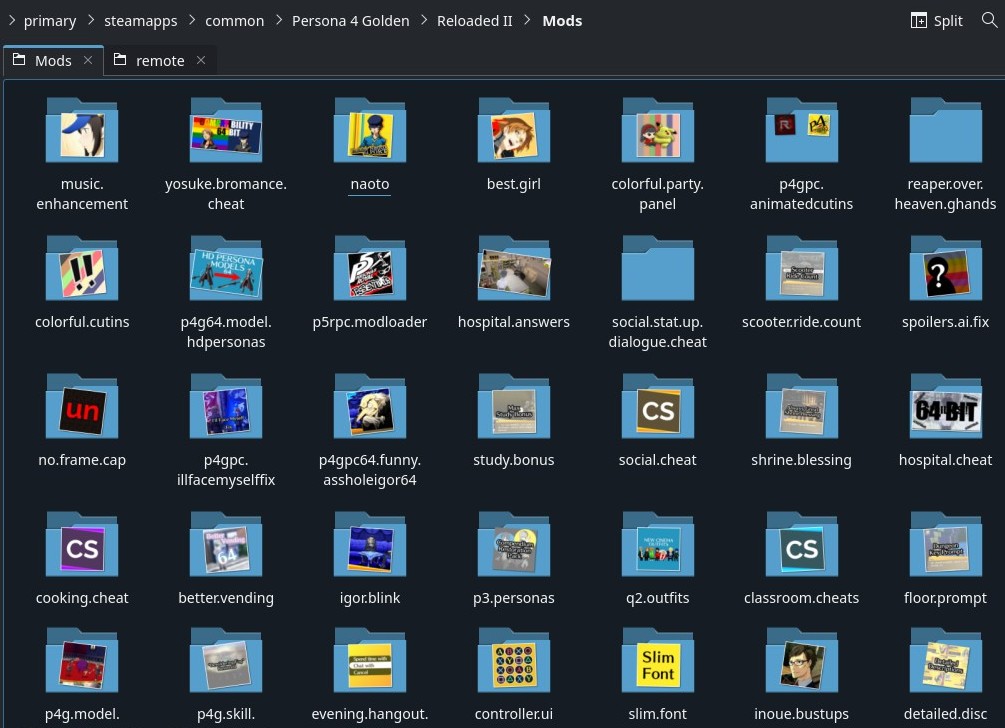This screenshot has height=728, width=1005.
Task: Go to common in breadcrumb
Action: (235, 21)
